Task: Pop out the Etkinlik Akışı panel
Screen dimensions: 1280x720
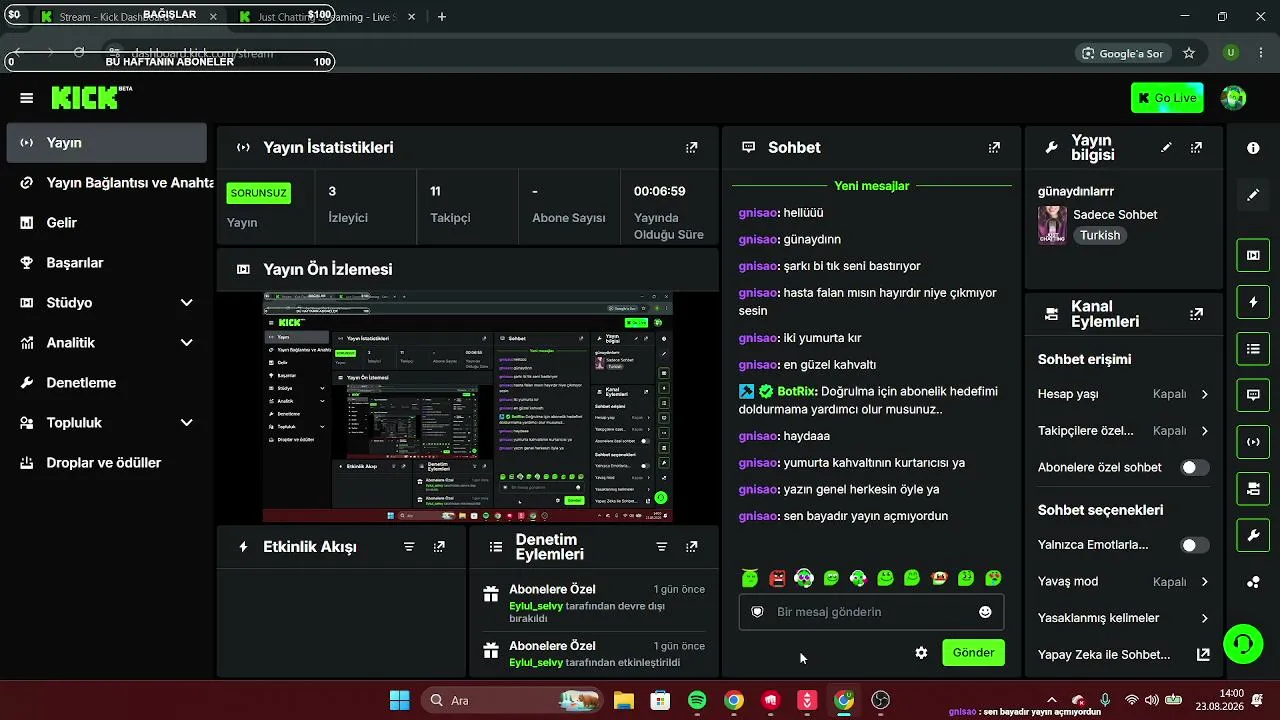Action: (x=439, y=547)
